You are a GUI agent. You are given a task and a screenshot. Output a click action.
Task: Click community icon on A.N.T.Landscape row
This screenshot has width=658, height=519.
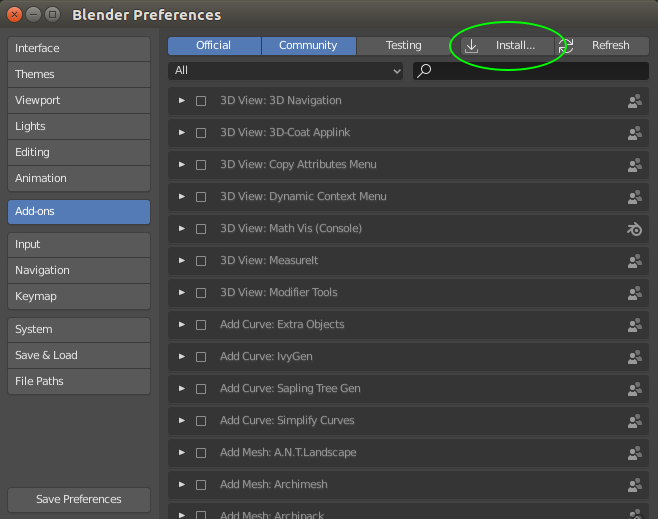click(634, 453)
